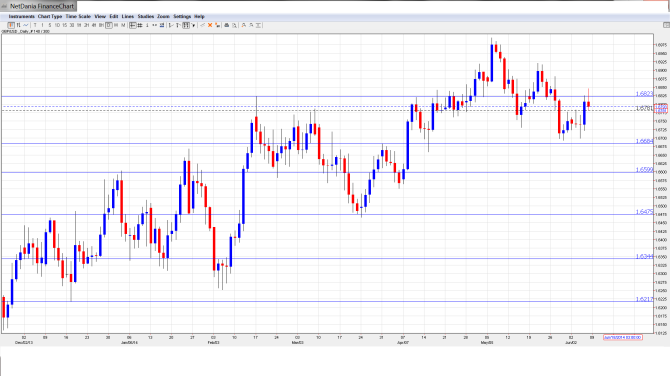Open the Lines menu

[x=128, y=16]
